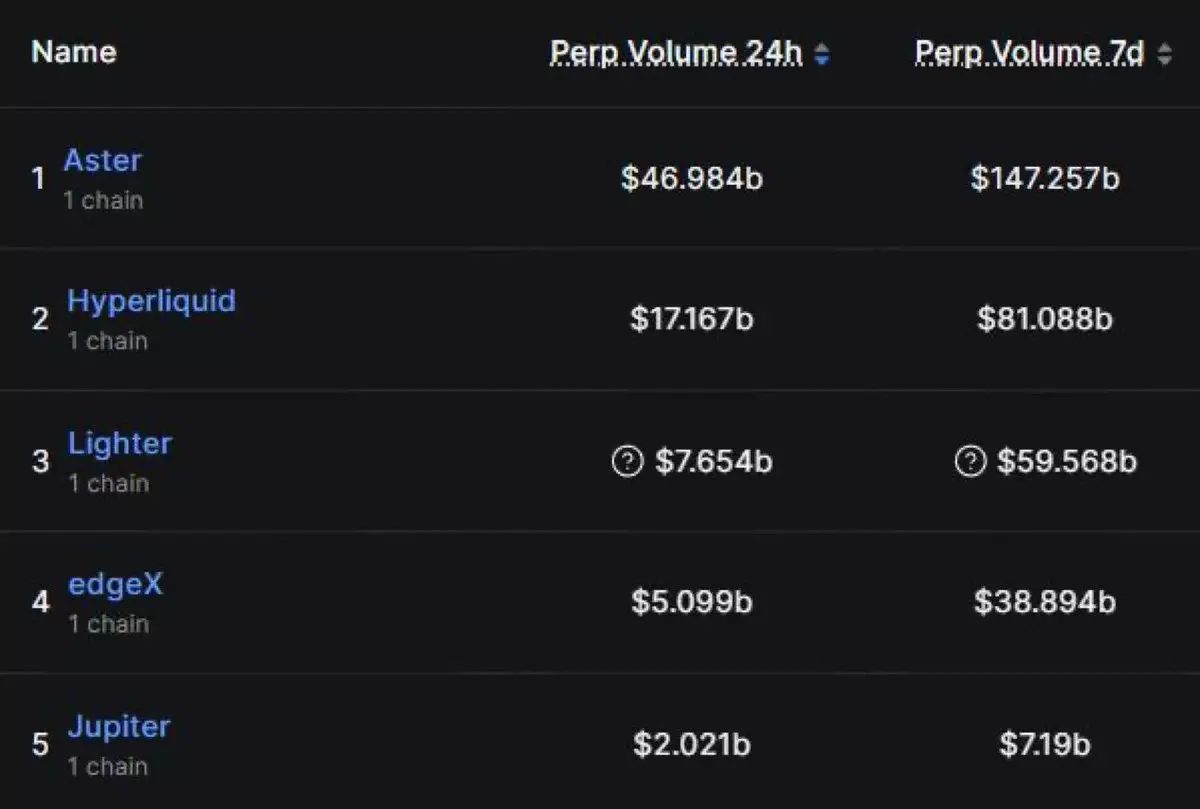Select edgeX's $38.894b 7d volume value

pos(1045,602)
